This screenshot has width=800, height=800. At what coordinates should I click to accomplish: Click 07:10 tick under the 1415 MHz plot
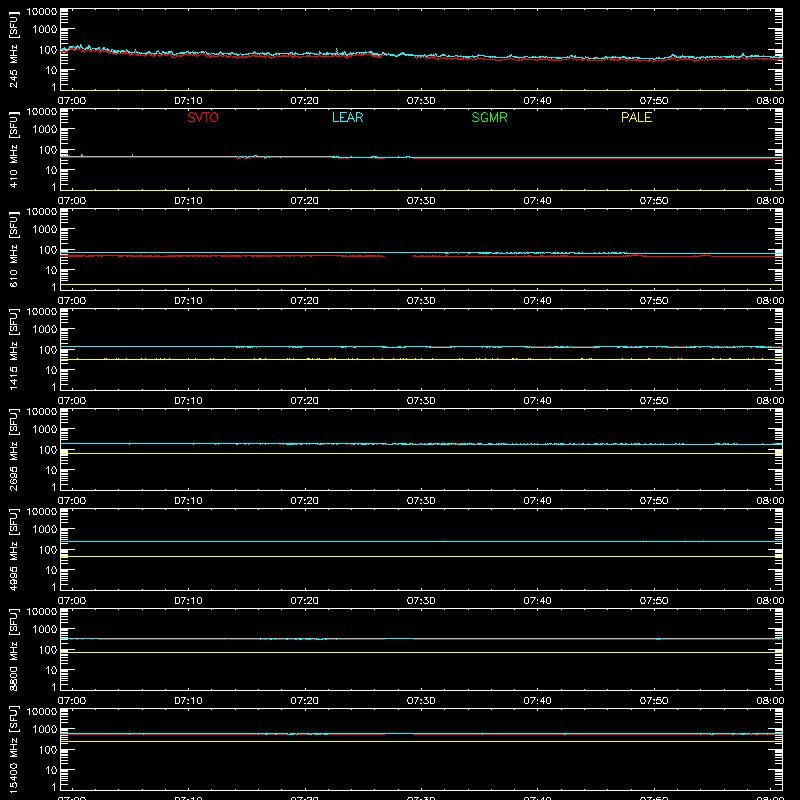pyautogui.click(x=188, y=401)
